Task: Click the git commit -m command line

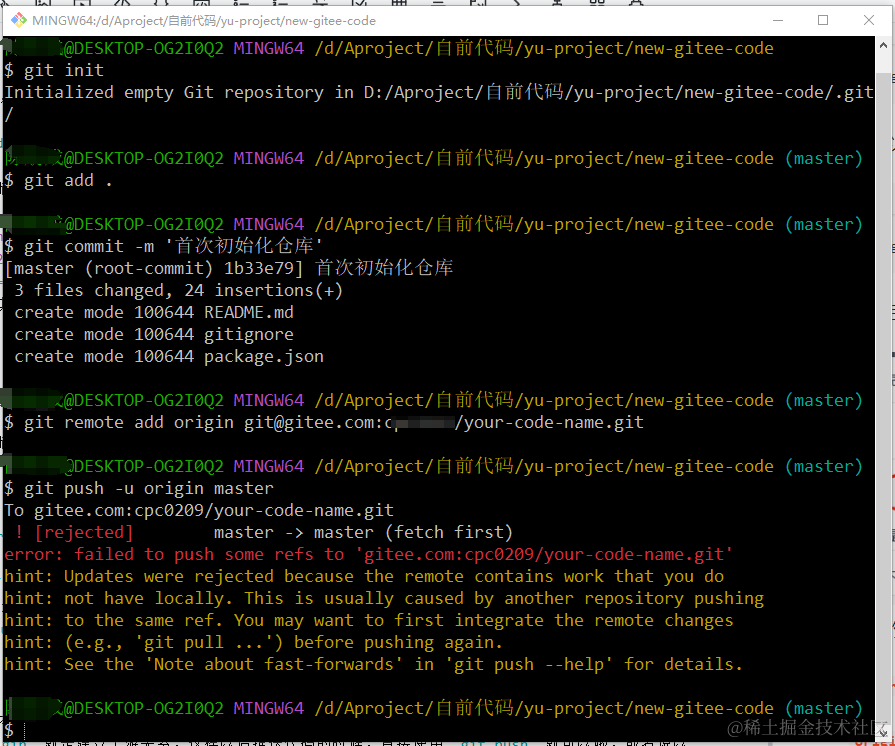Action: [x=163, y=246]
